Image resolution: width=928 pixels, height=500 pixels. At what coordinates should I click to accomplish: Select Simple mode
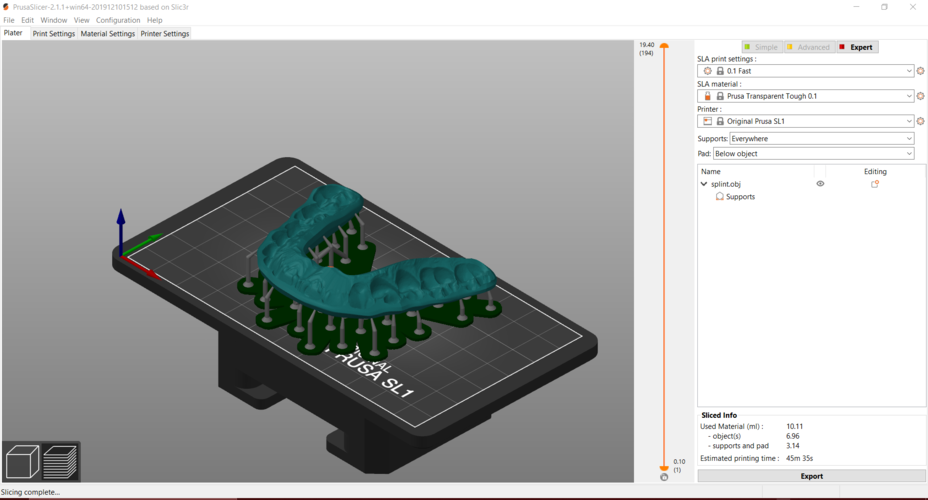pyautogui.click(x=762, y=47)
